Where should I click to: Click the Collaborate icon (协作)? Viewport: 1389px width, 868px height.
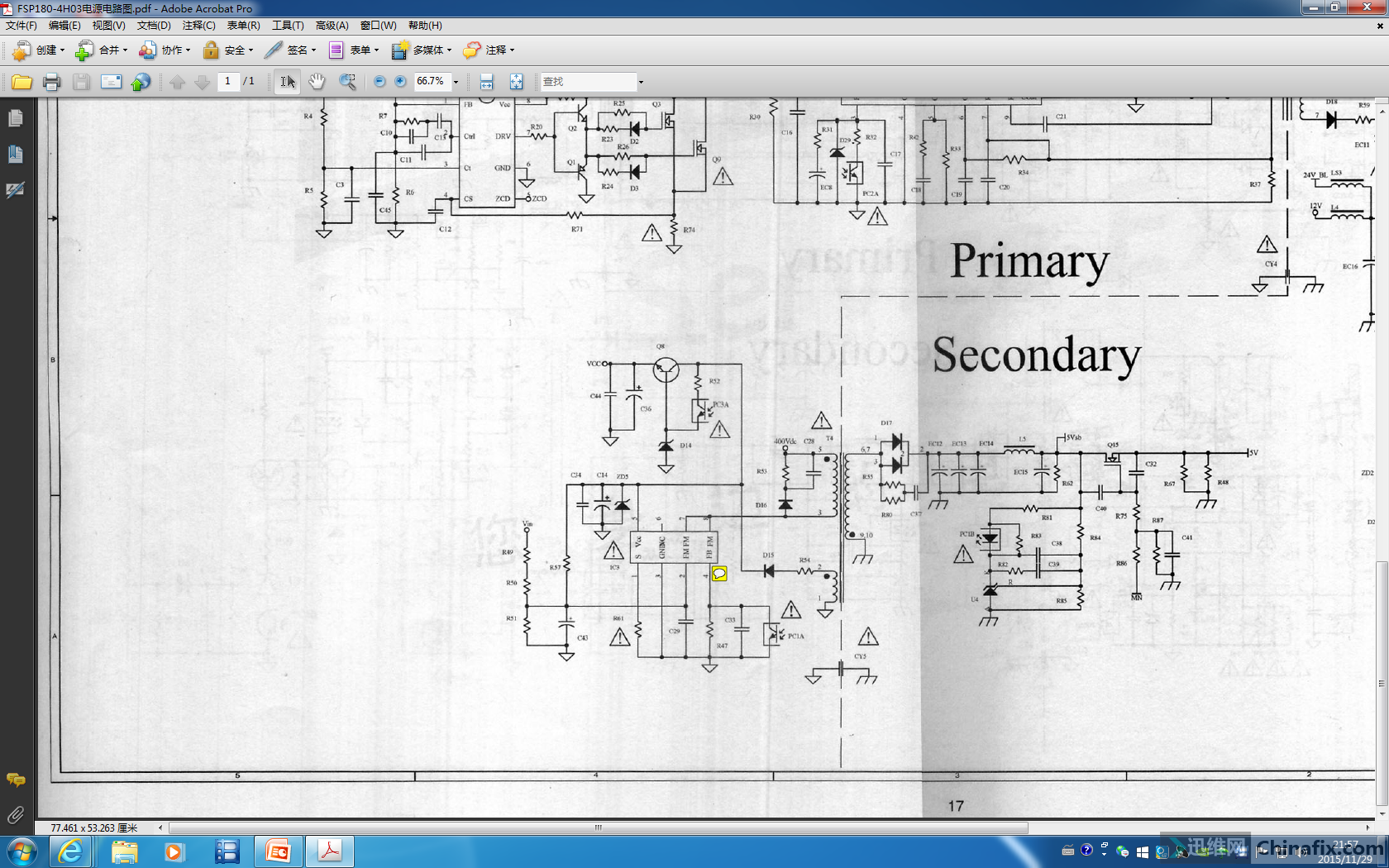point(147,50)
